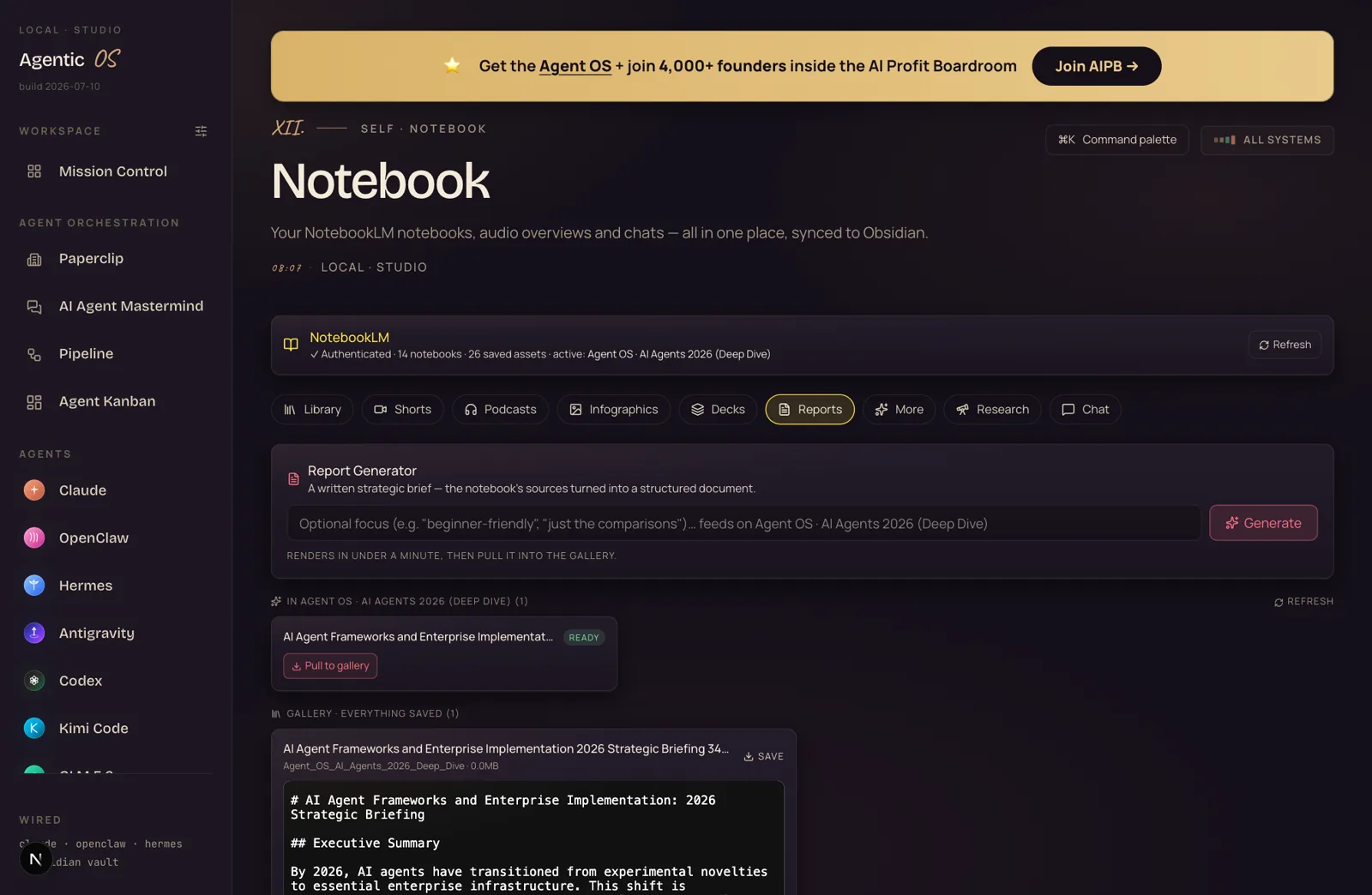Select the Hermes agent avatar
This screenshot has width=1372, height=895.
click(x=34, y=586)
